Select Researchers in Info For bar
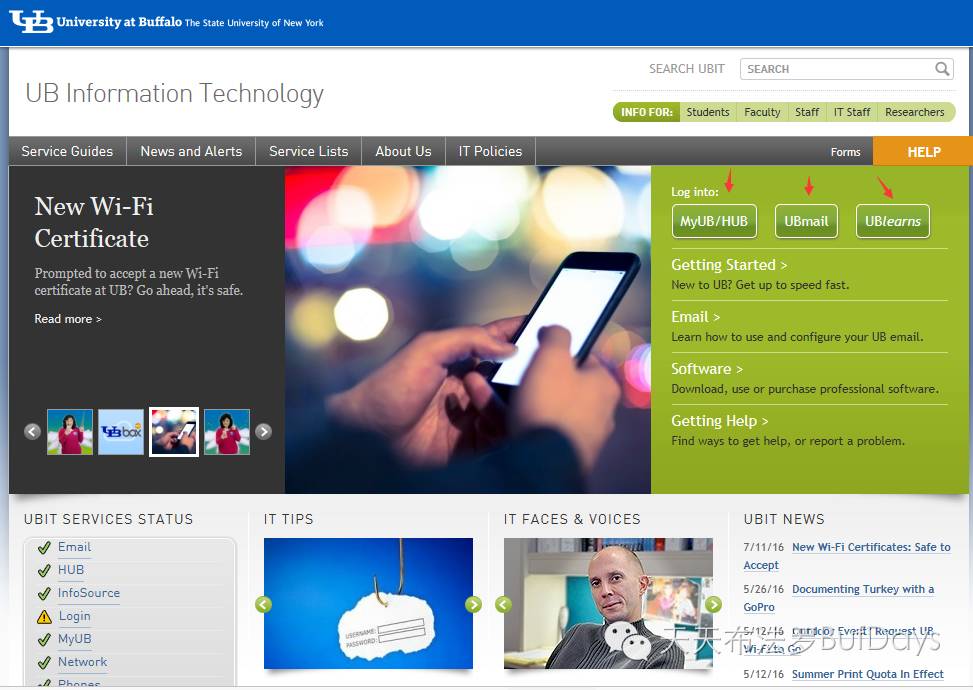This screenshot has height=690, width=973. tap(915, 112)
